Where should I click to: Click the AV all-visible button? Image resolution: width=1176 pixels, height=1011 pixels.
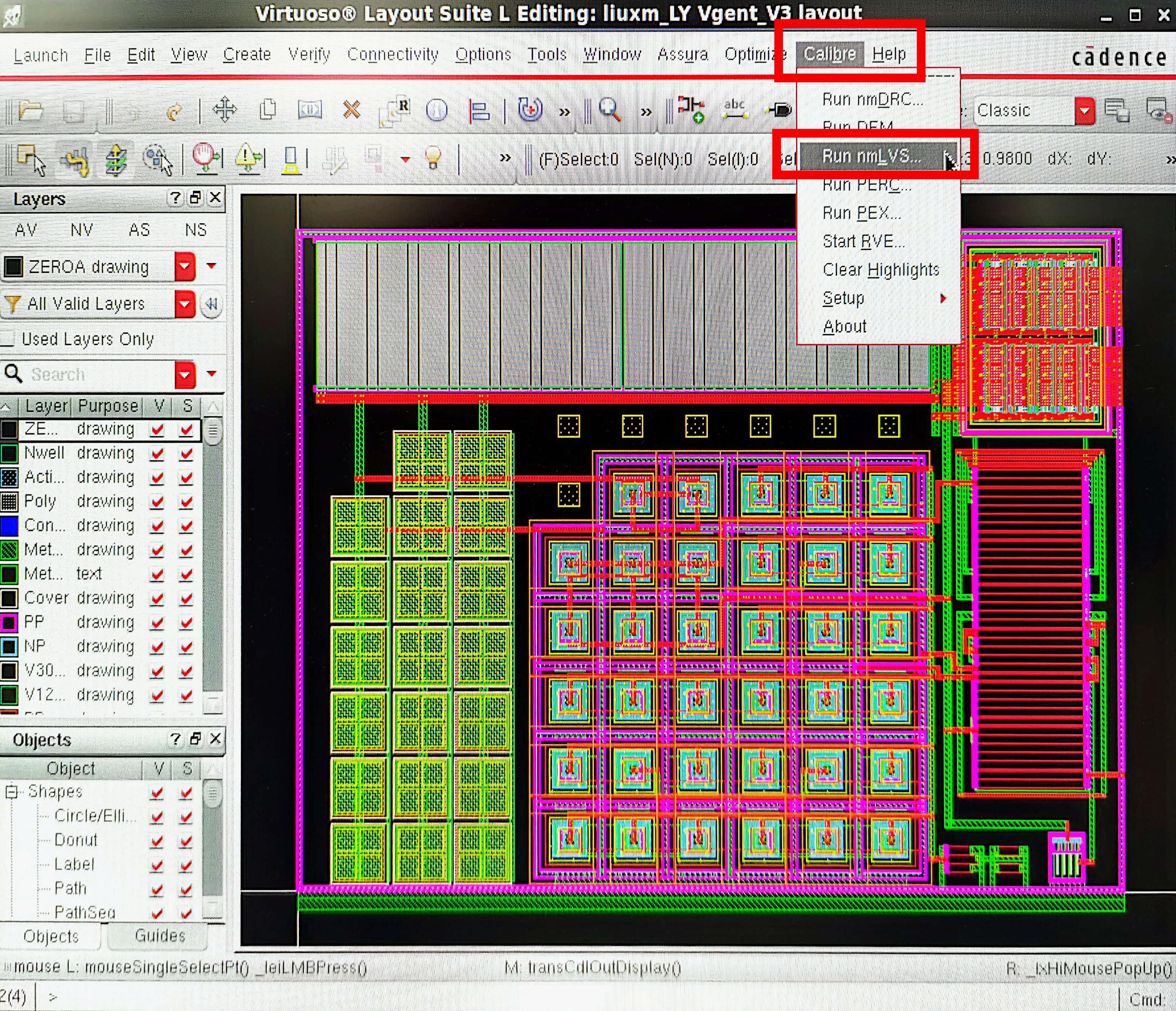tap(26, 230)
